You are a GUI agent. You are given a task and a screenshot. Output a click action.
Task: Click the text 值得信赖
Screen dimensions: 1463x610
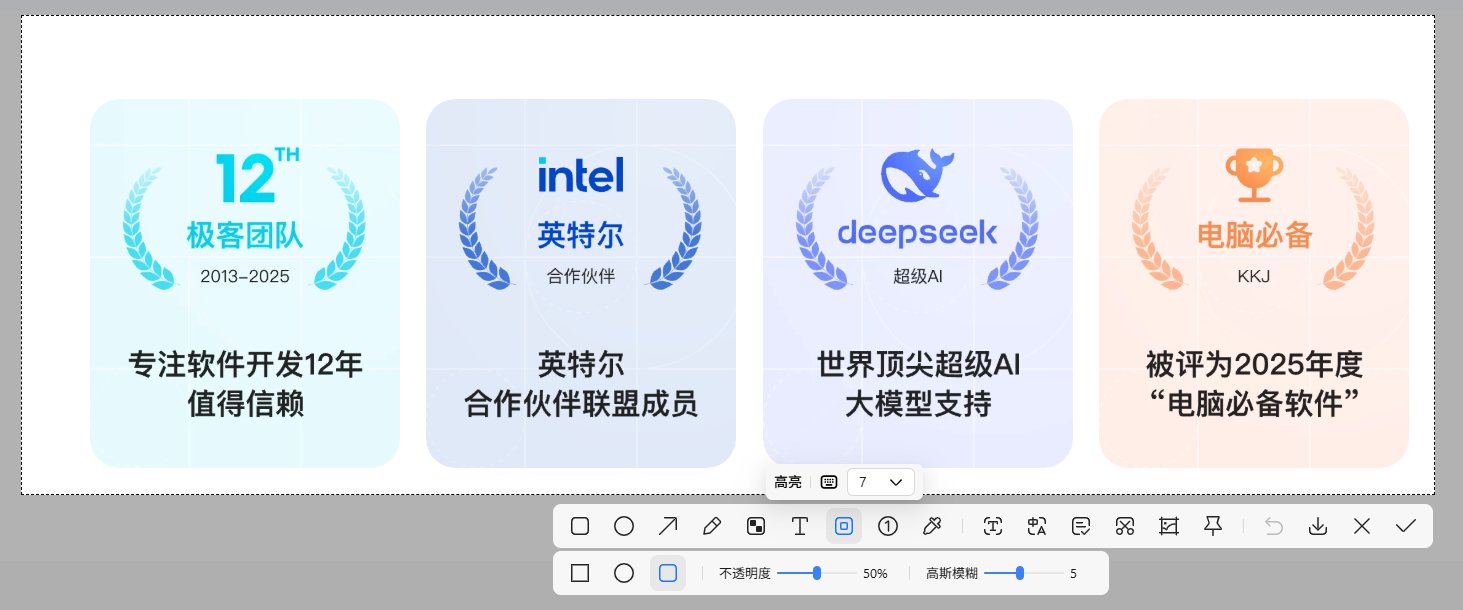click(x=245, y=405)
